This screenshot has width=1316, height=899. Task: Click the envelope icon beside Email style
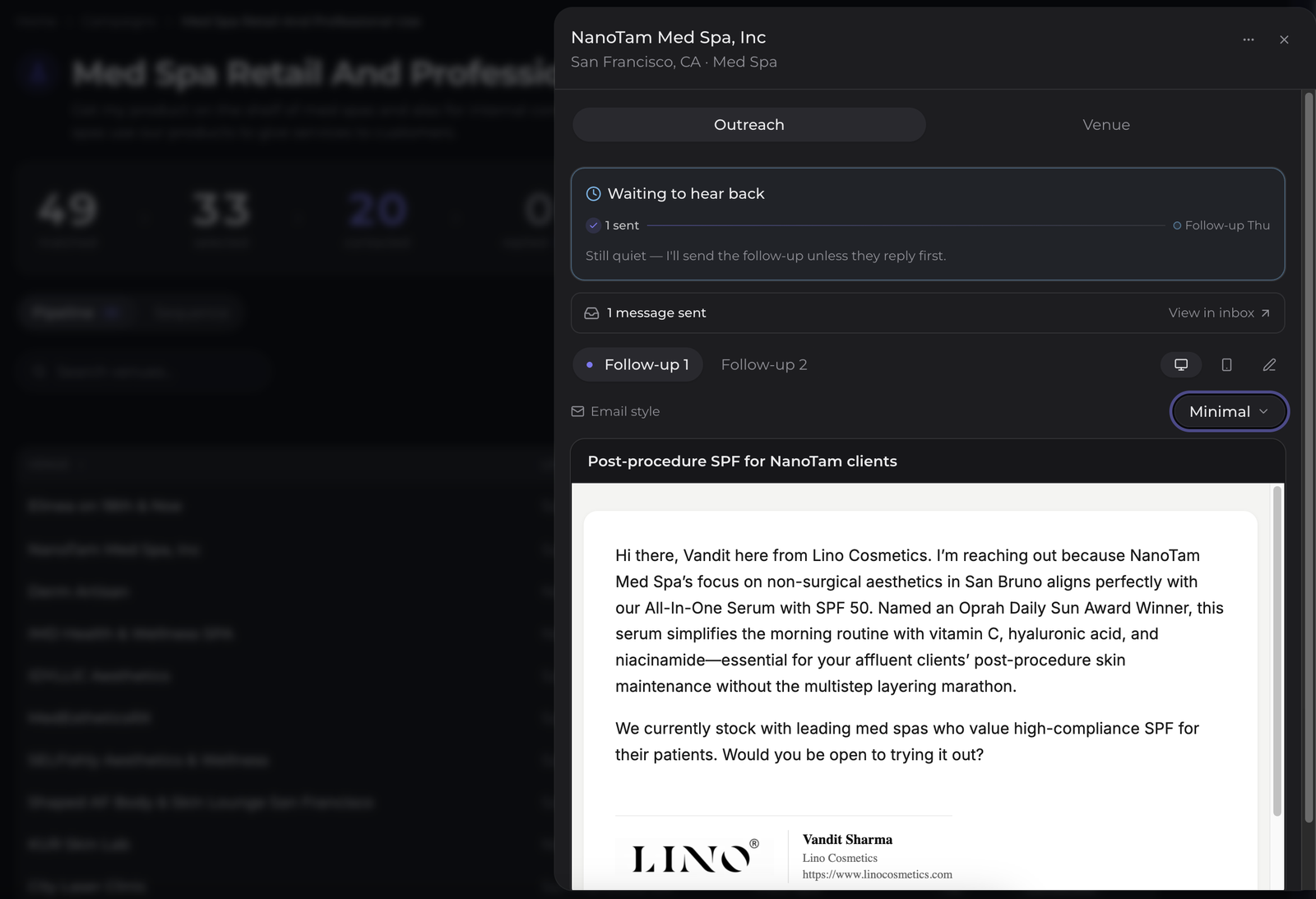577,411
